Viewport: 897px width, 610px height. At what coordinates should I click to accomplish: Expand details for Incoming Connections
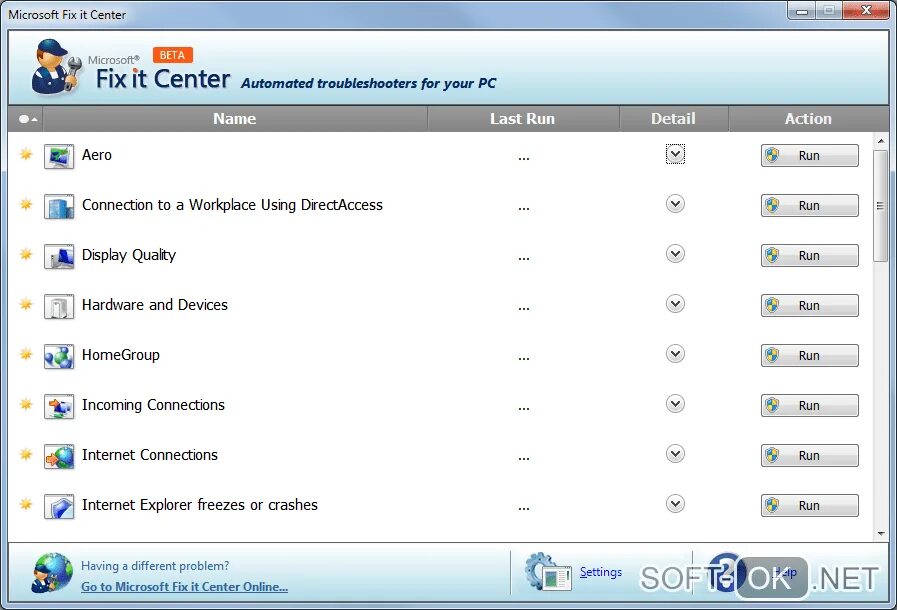point(675,403)
